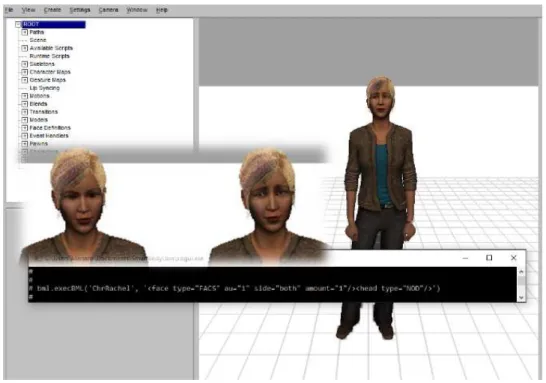Click the console scrollbar down arrow

point(521,297)
